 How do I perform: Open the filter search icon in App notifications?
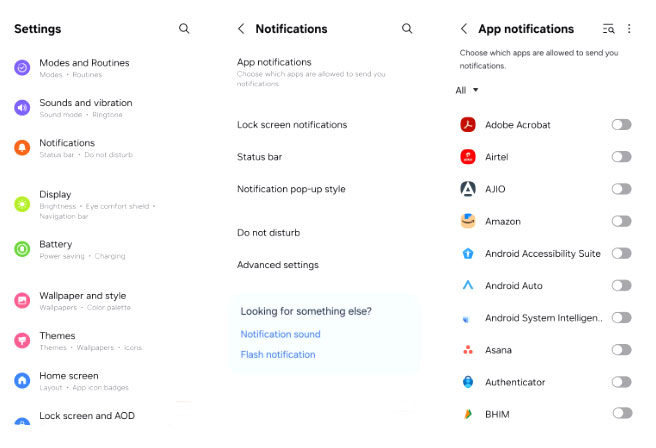[x=609, y=29]
